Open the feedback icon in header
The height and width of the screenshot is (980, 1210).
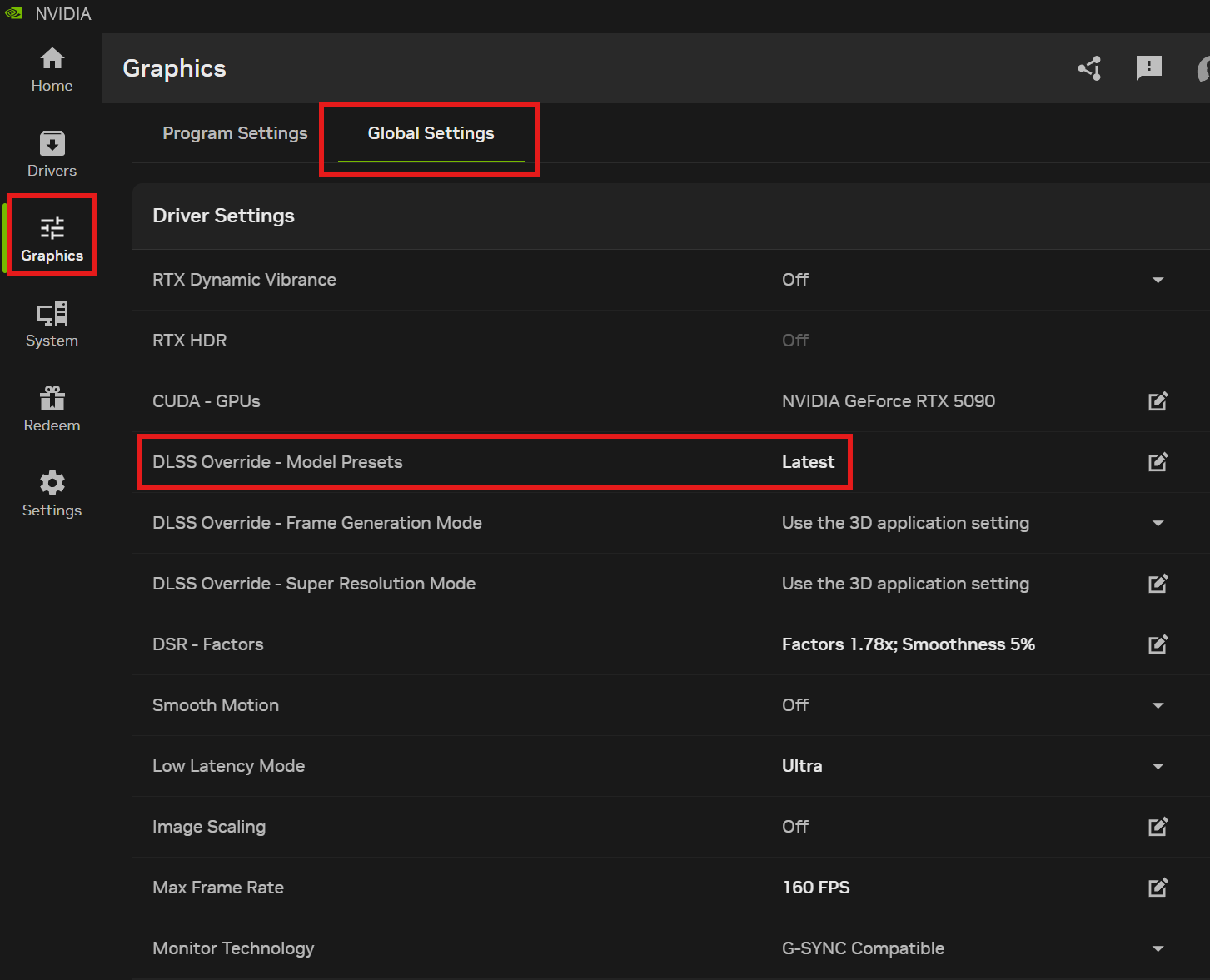coord(1148,68)
